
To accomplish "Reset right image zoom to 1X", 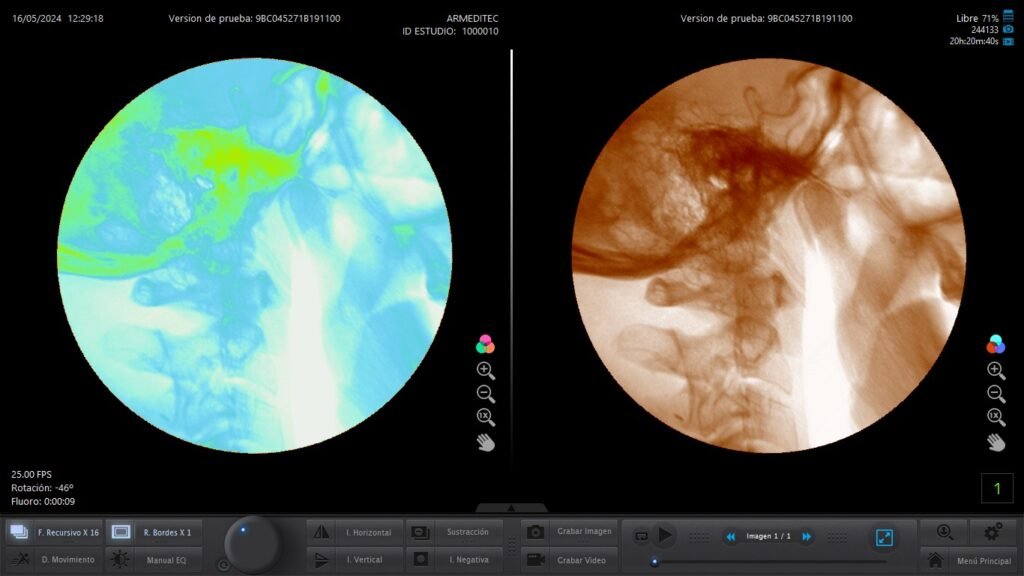I will click(996, 417).
